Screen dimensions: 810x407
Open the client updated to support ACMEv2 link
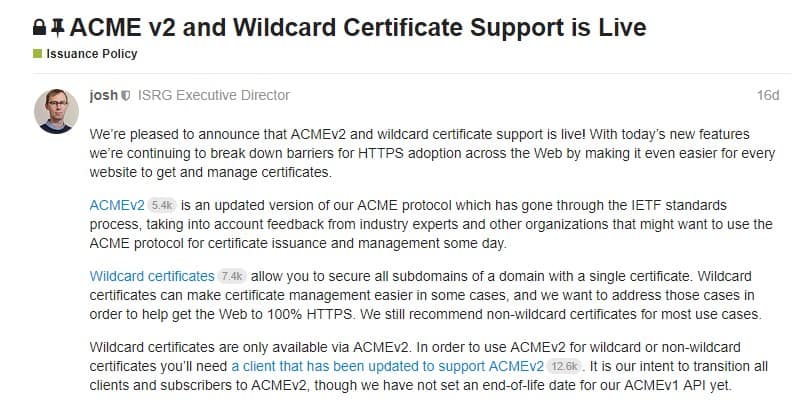point(387,365)
